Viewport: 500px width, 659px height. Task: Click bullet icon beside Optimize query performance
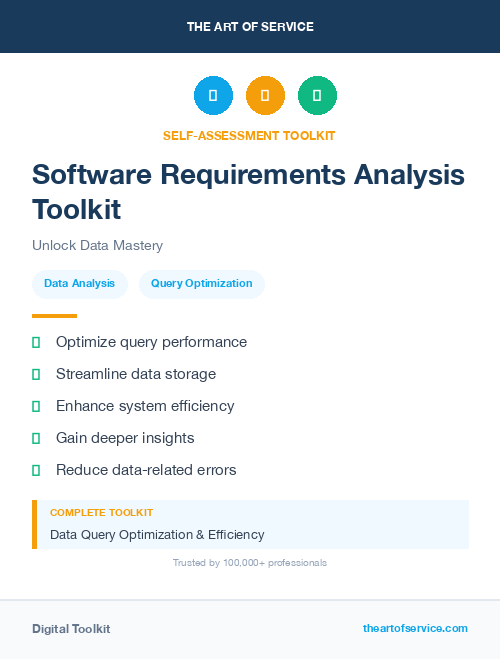pyautogui.click(x=36, y=343)
